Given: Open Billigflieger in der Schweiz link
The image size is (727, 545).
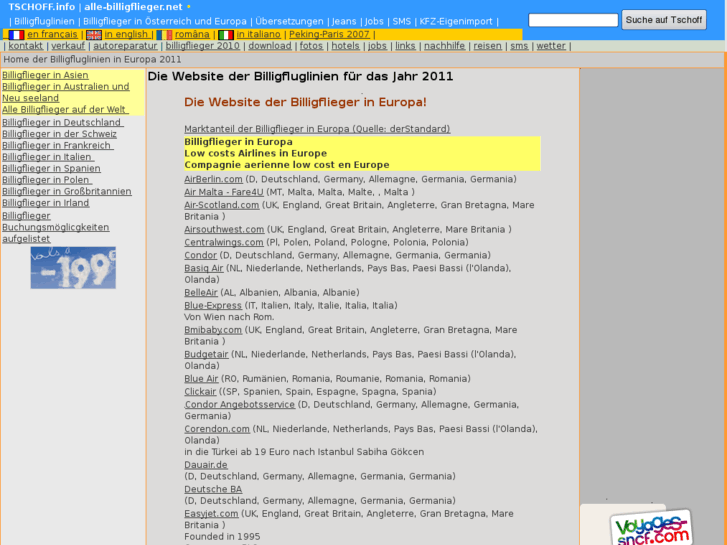Looking at the screenshot, I should (59, 134).
